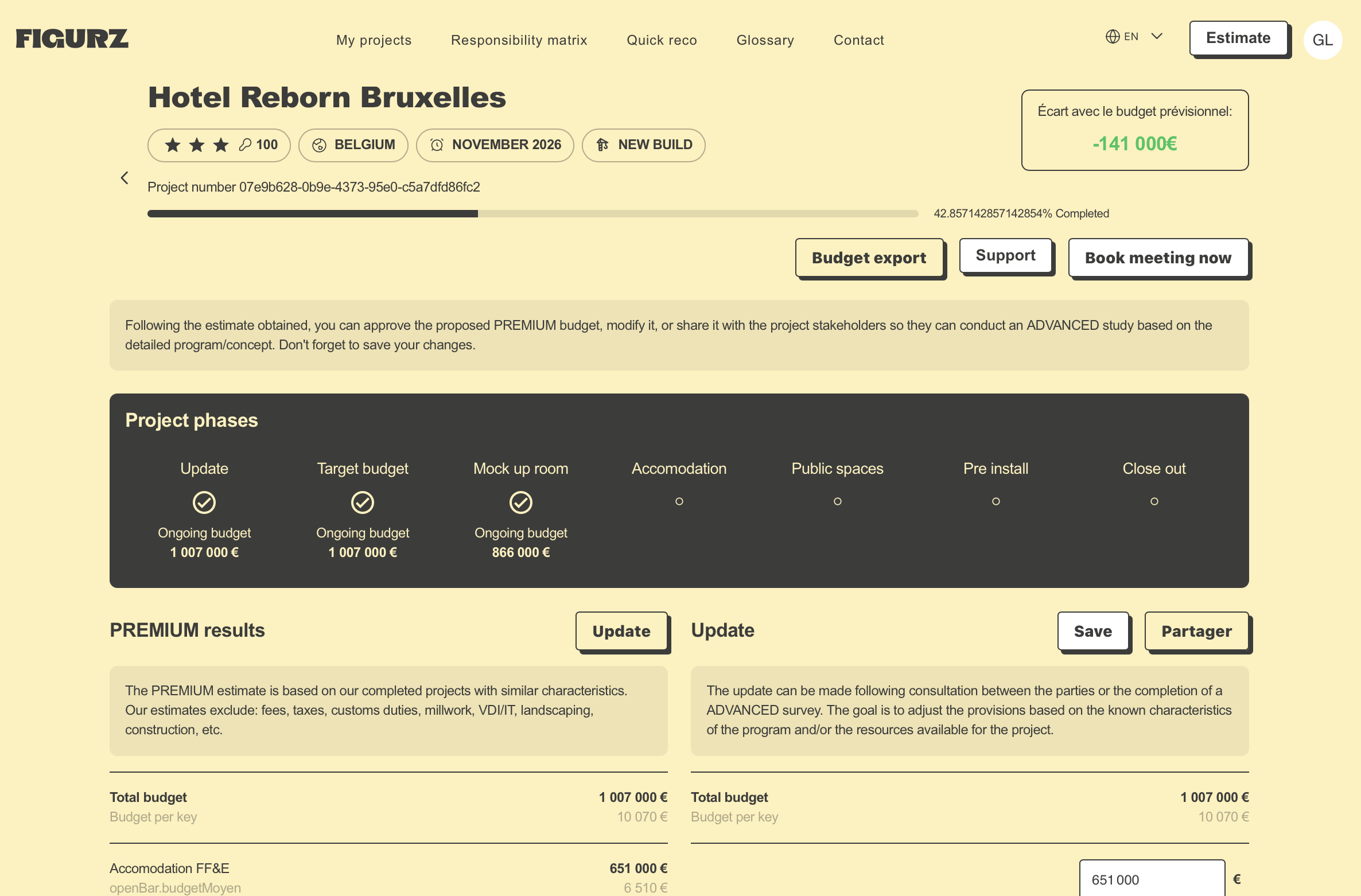Click the clock icon beside NOVEMBER 2026
1361x896 pixels.
[437, 145]
